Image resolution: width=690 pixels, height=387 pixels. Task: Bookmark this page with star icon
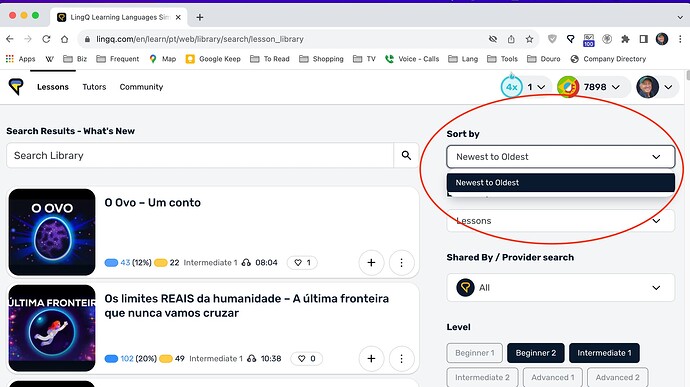[x=529, y=39]
